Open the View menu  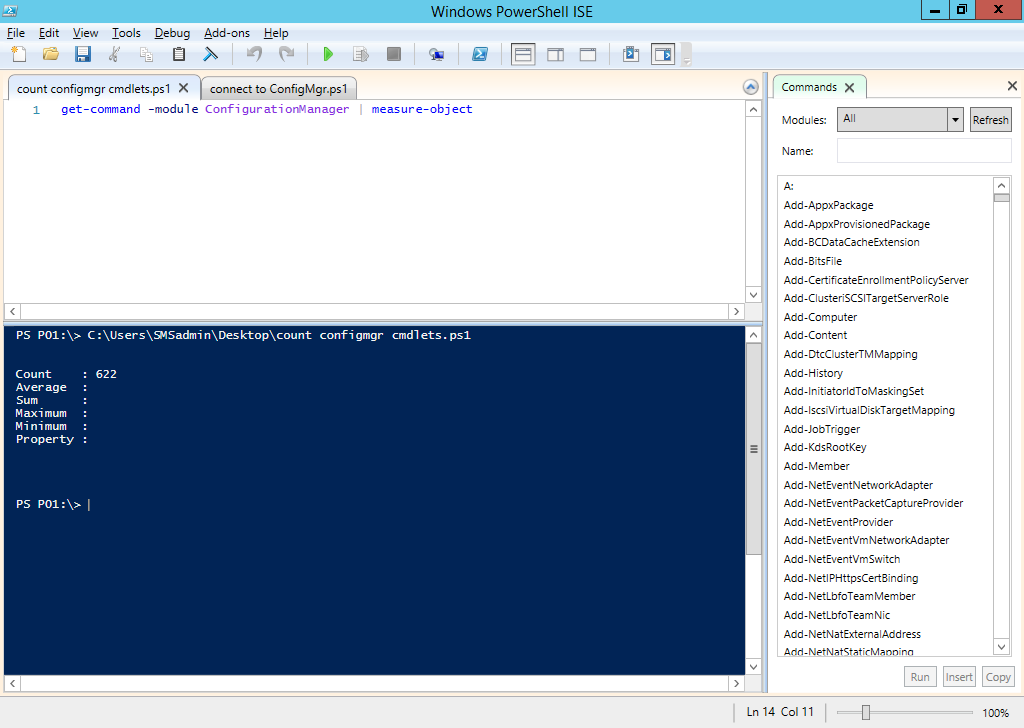point(86,33)
